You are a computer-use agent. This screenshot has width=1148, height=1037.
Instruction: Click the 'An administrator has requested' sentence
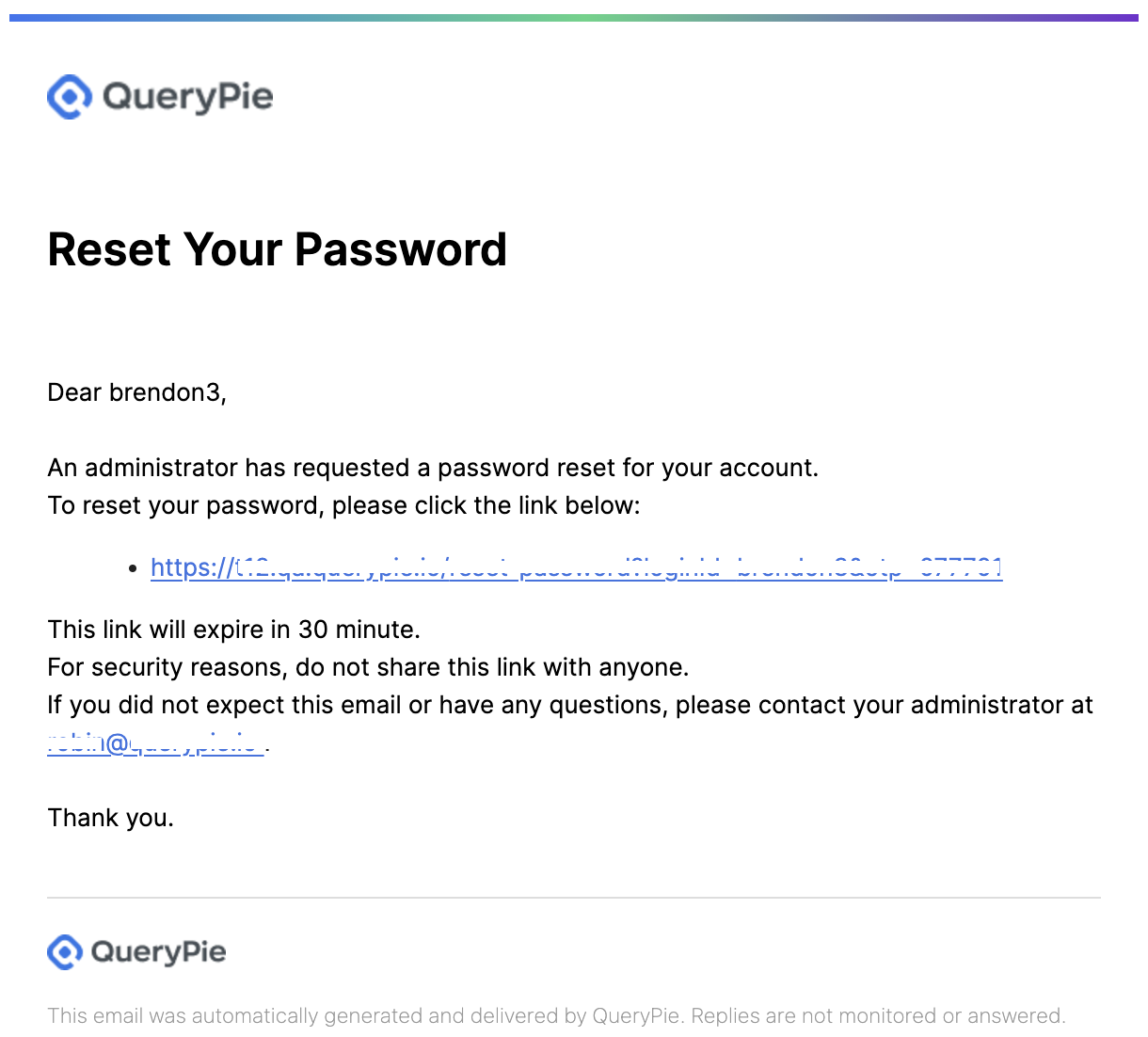(x=433, y=468)
